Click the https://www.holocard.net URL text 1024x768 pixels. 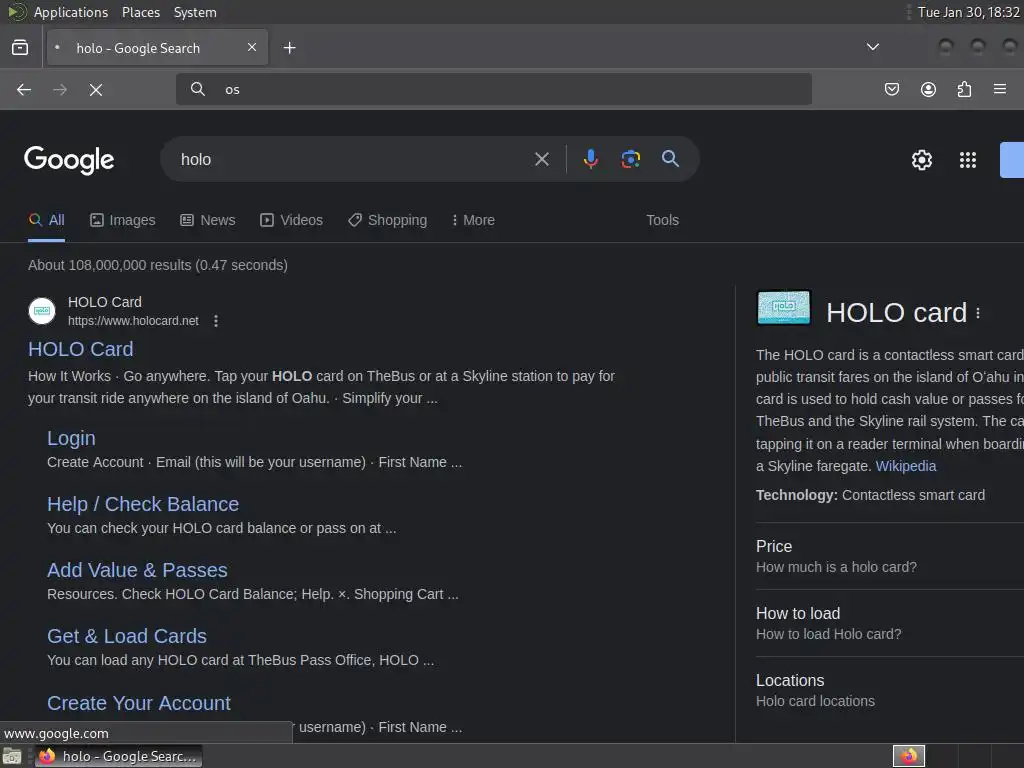[x=133, y=321]
